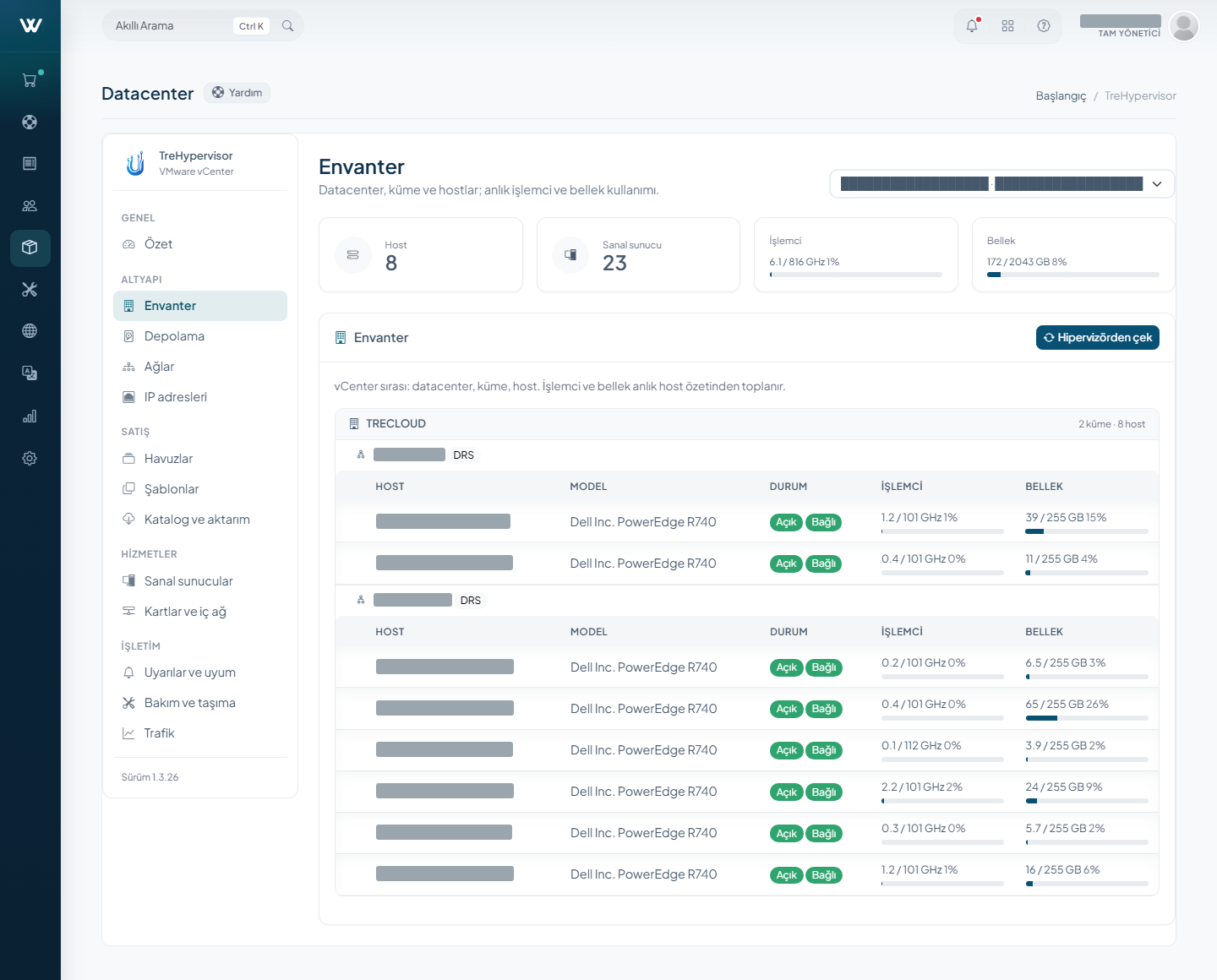Open the user avatar profile menu

1184,26
